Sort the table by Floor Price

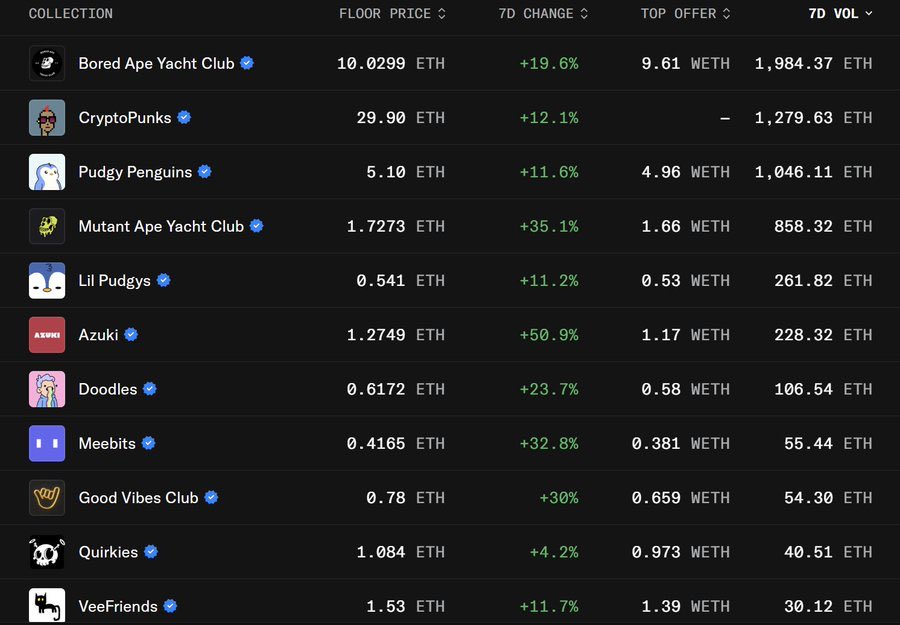(392, 14)
